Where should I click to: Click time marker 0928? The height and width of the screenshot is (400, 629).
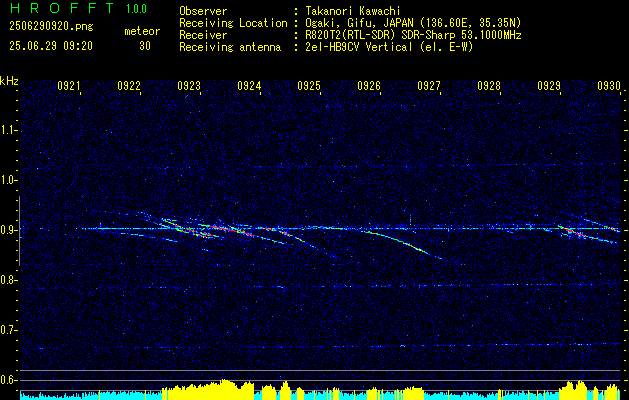point(489,86)
